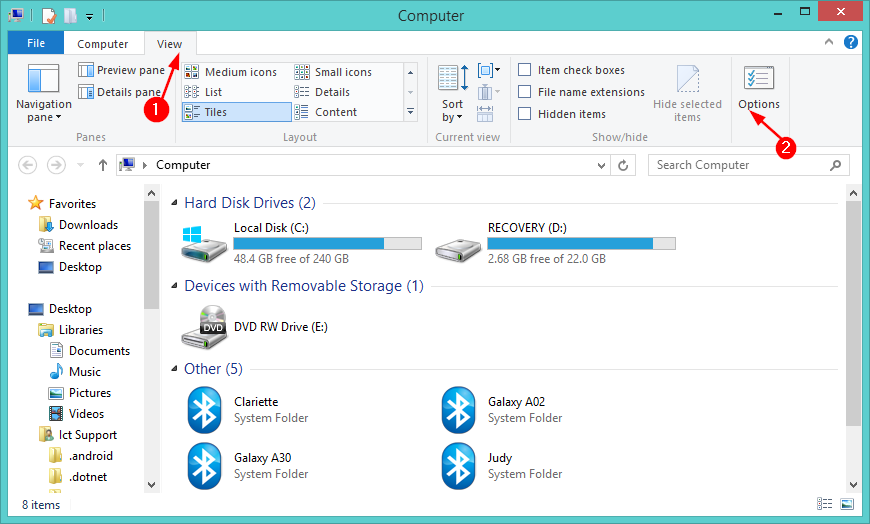Open the File menu tab

(36, 43)
